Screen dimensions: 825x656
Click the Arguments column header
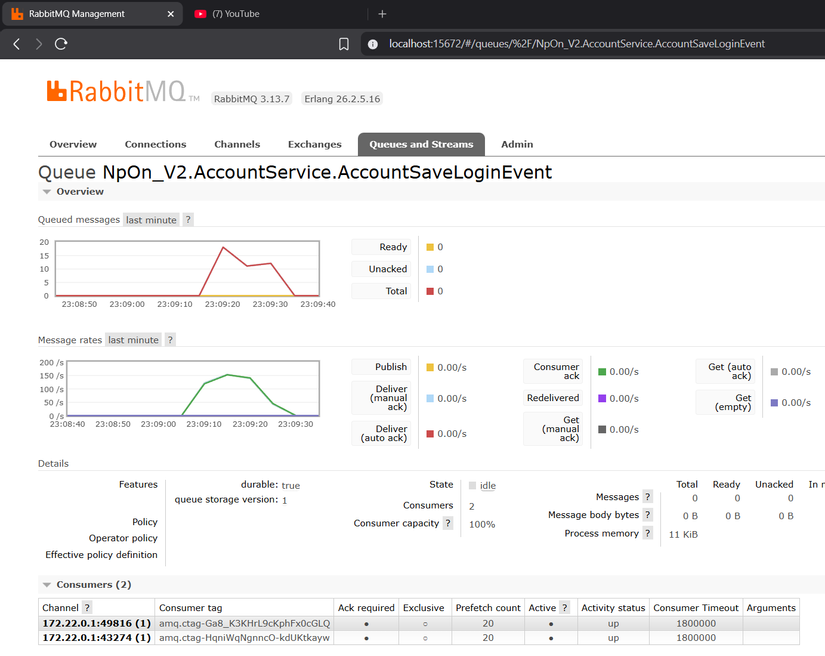tap(771, 608)
